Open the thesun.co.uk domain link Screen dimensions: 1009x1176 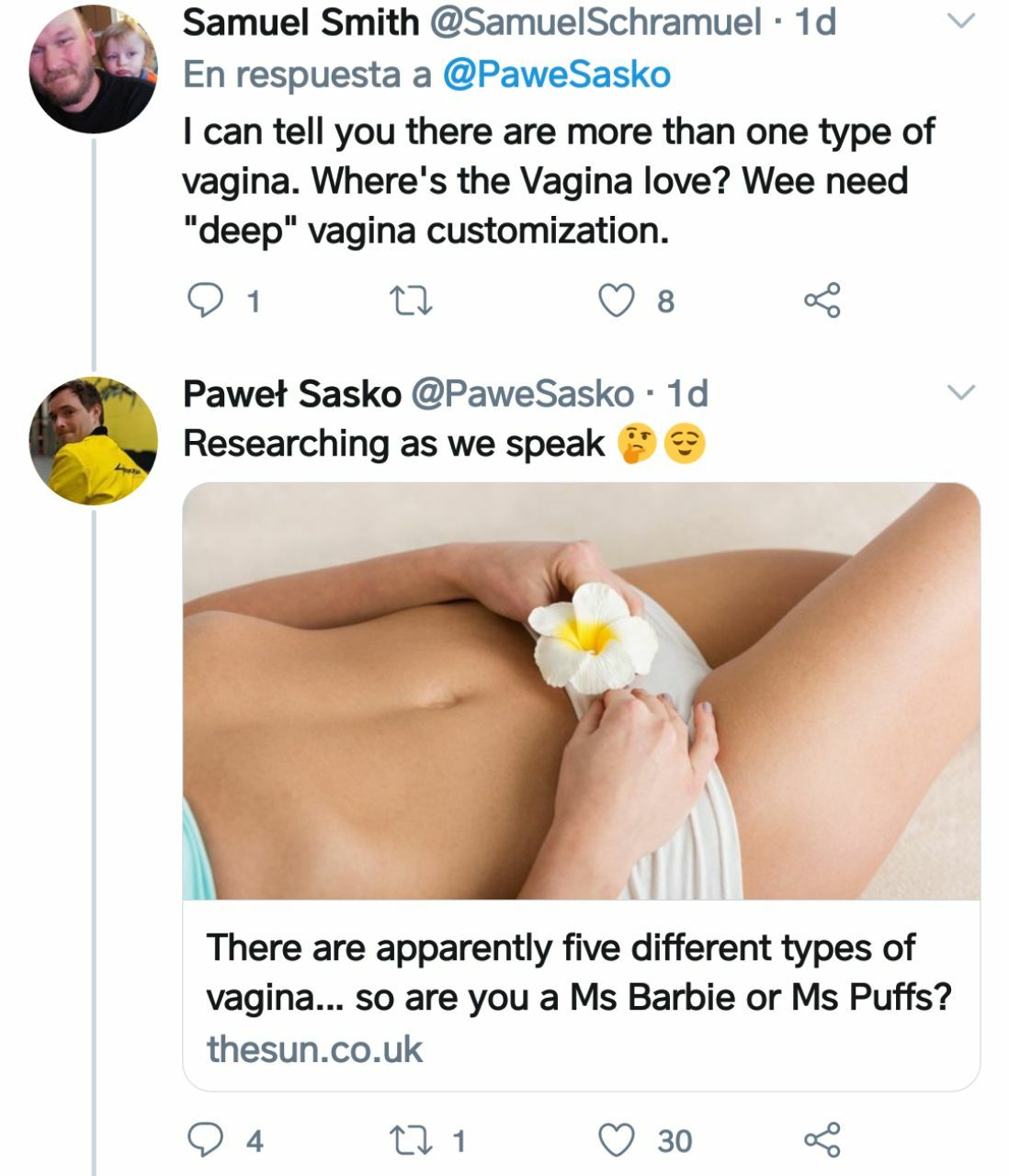click(x=314, y=1048)
